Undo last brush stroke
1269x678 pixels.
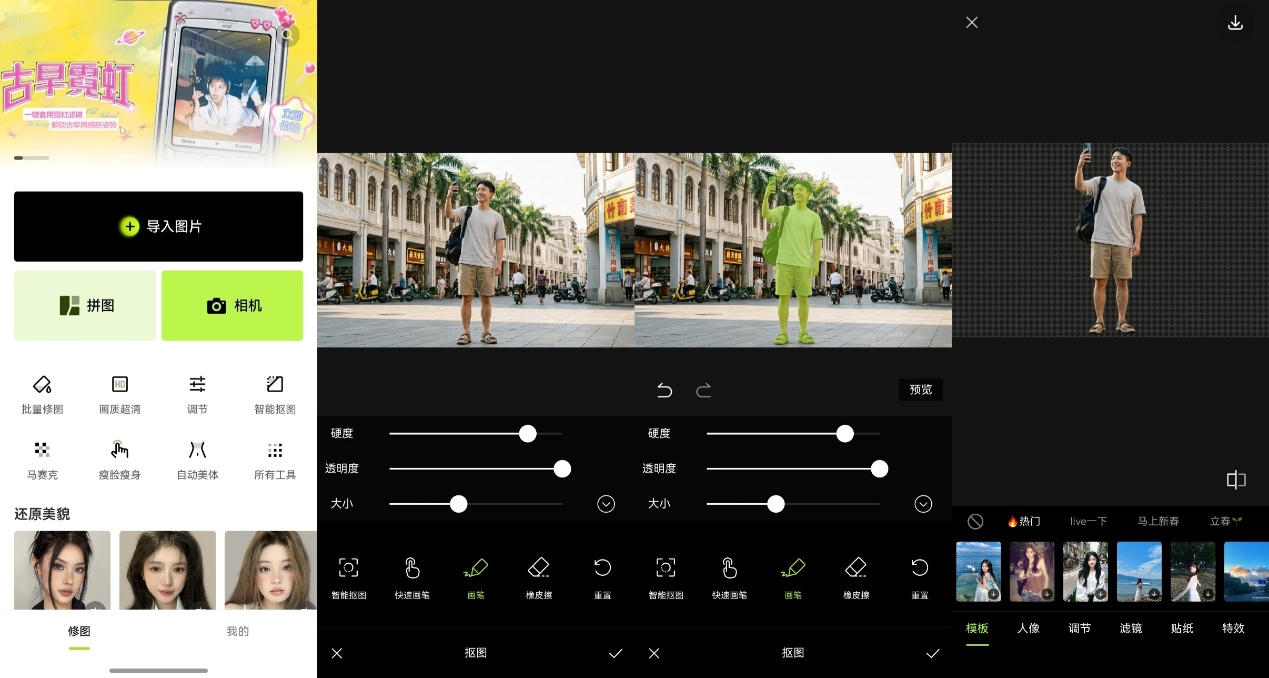tap(665, 390)
